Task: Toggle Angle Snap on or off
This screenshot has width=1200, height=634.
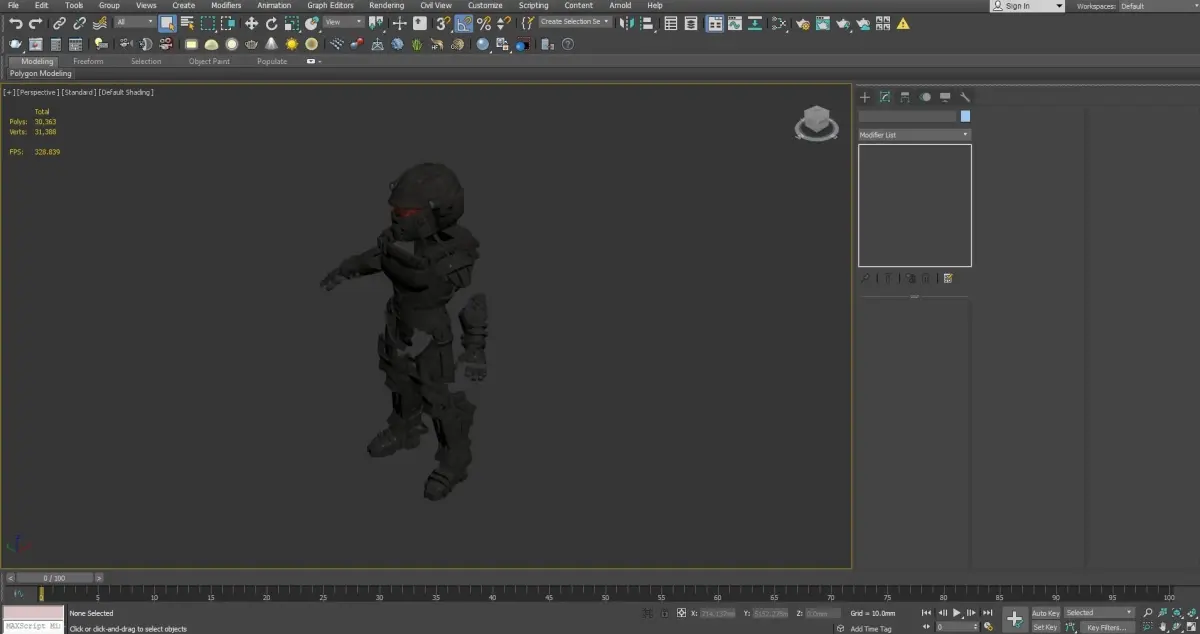Action: (x=464, y=22)
